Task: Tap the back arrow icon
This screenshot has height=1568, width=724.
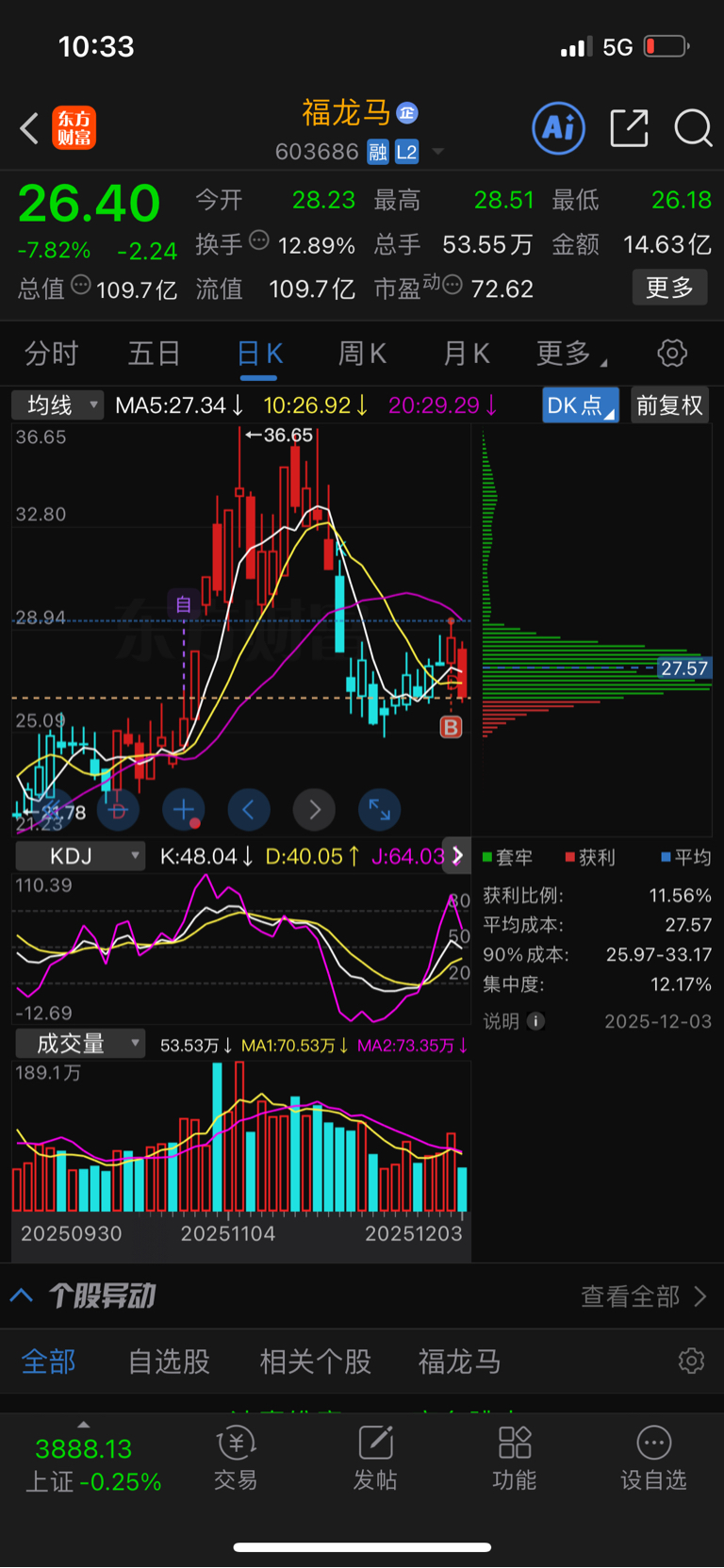Action: pos(29,128)
